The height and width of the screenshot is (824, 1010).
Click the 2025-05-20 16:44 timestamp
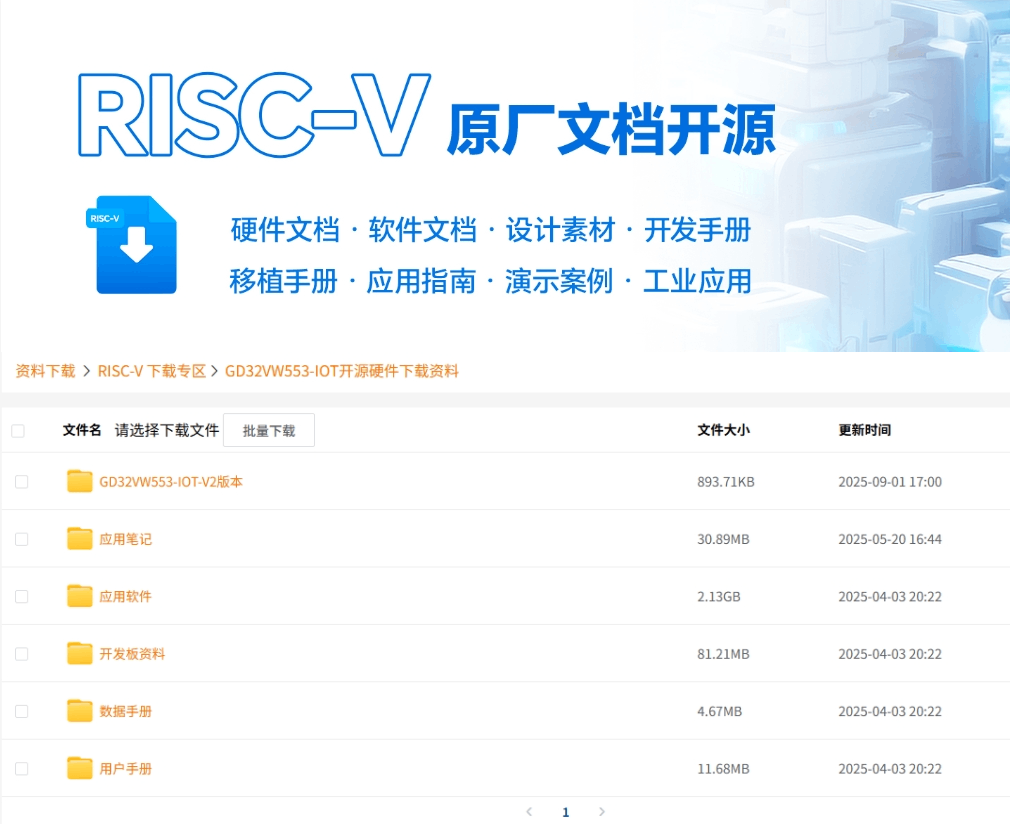[x=890, y=539]
